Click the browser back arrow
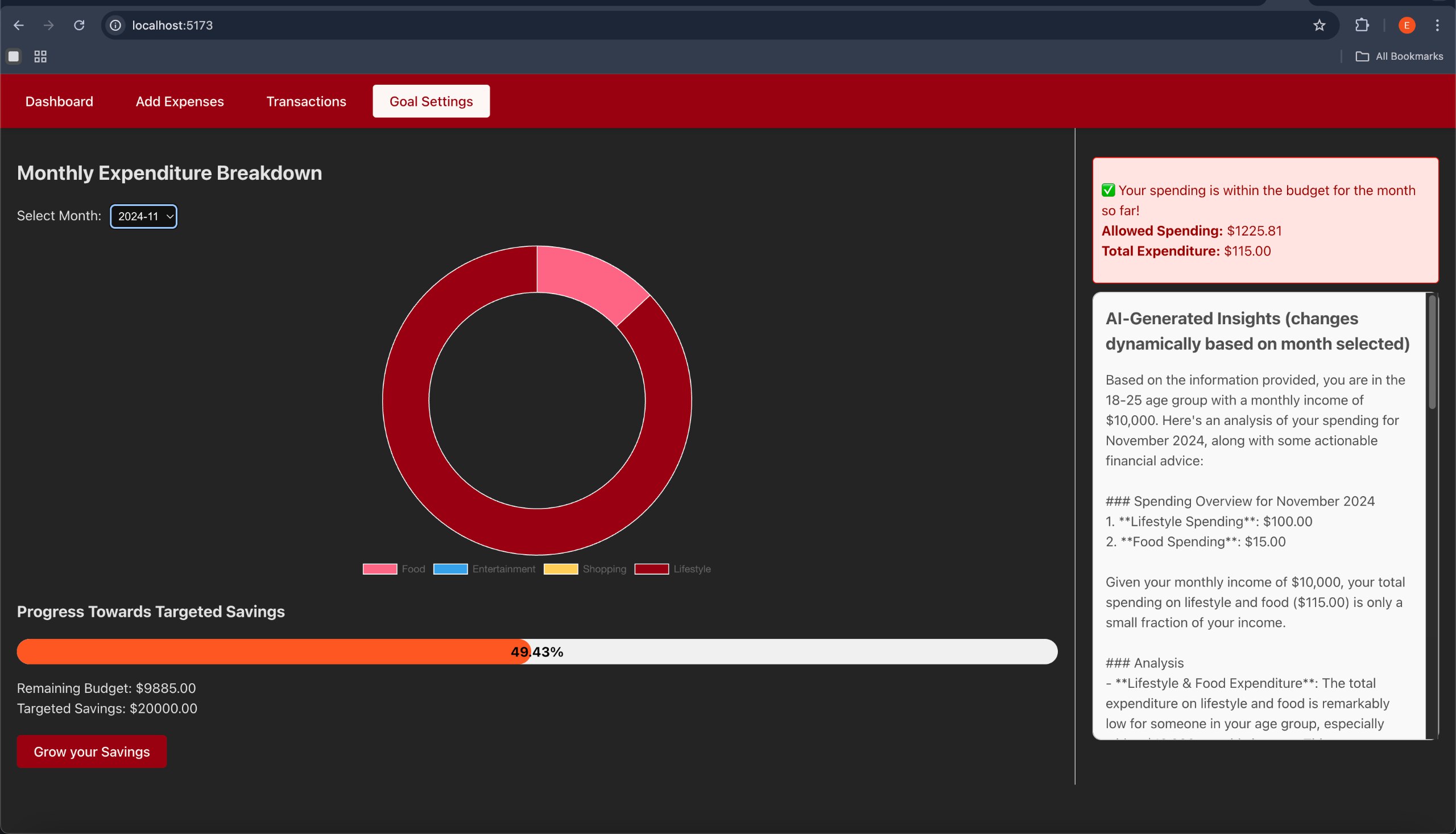This screenshot has width=1456, height=834. (x=18, y=25)
